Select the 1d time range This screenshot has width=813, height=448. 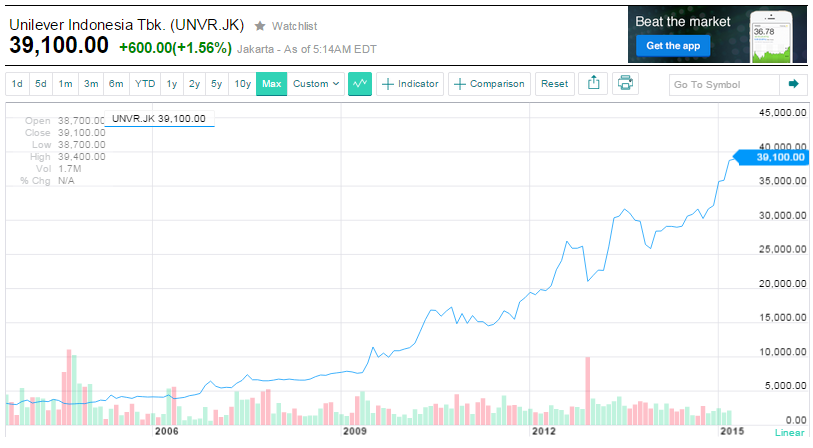[17, 83]
